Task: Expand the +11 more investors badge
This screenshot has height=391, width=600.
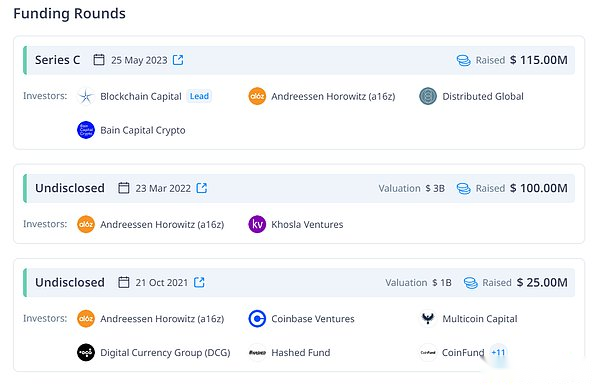Action: (498, 352)
